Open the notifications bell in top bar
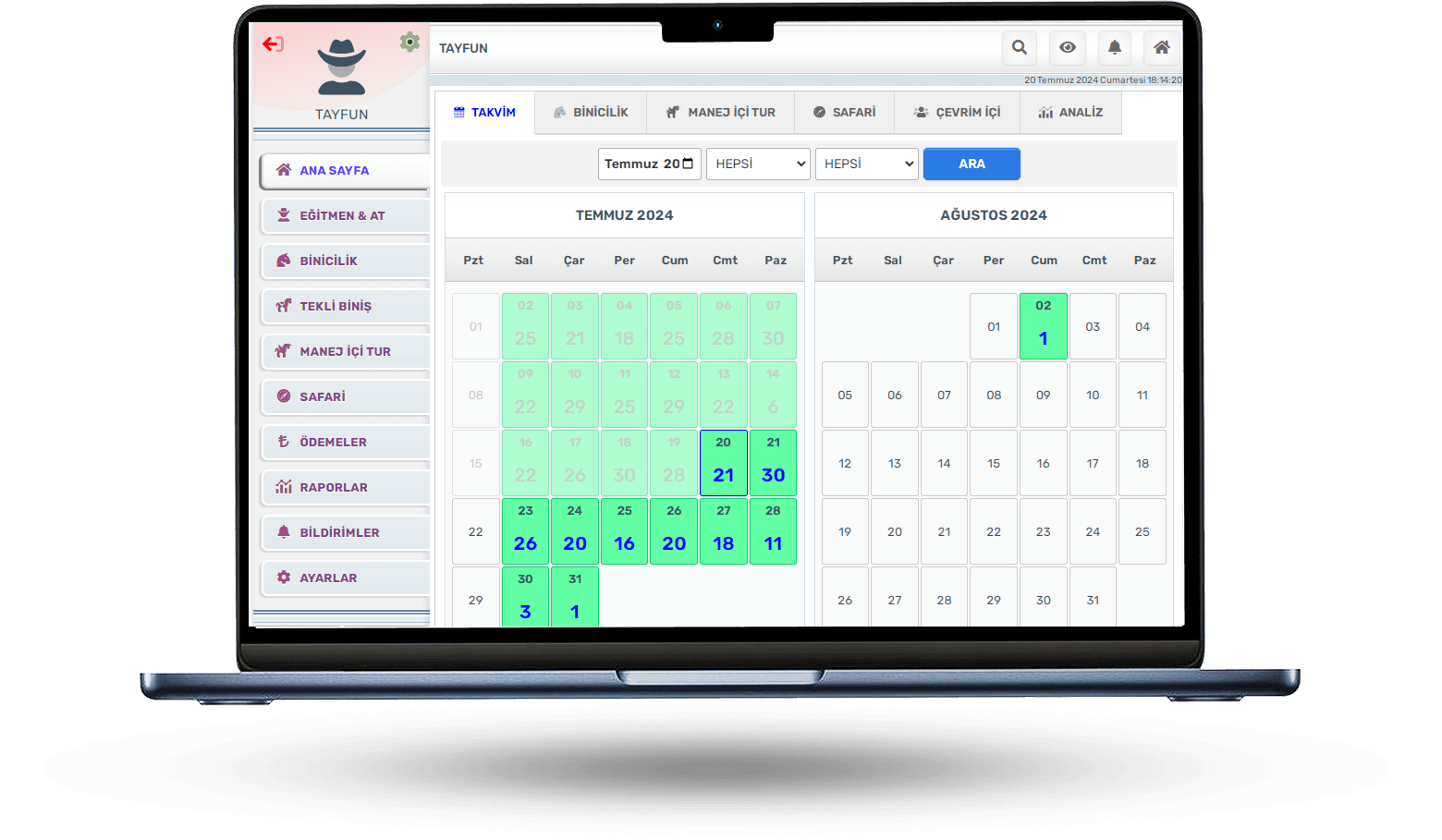This screenshot has width=1442, height=840. (1115, 47)
